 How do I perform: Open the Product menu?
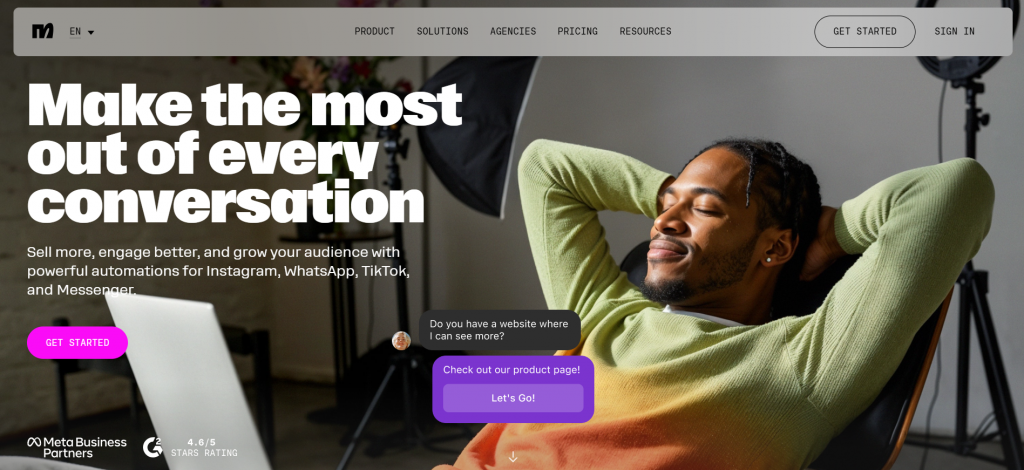tap(374, 31)
